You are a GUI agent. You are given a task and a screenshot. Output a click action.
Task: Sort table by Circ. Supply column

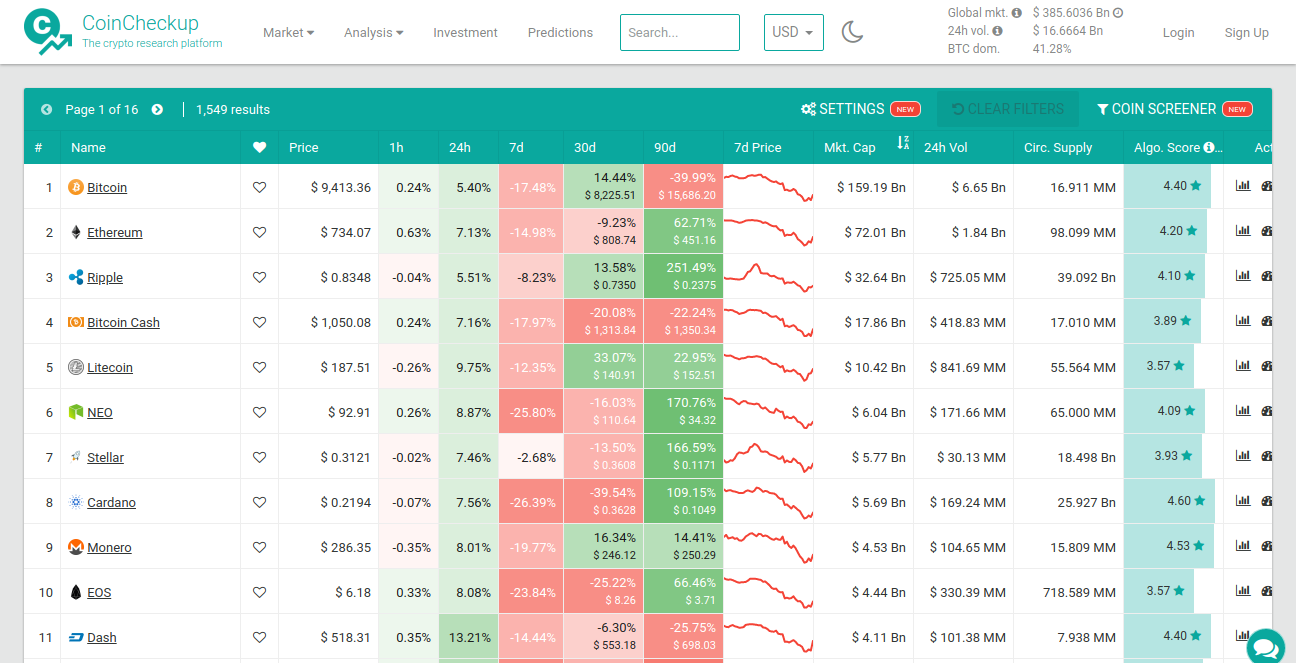click(1058, 147)
